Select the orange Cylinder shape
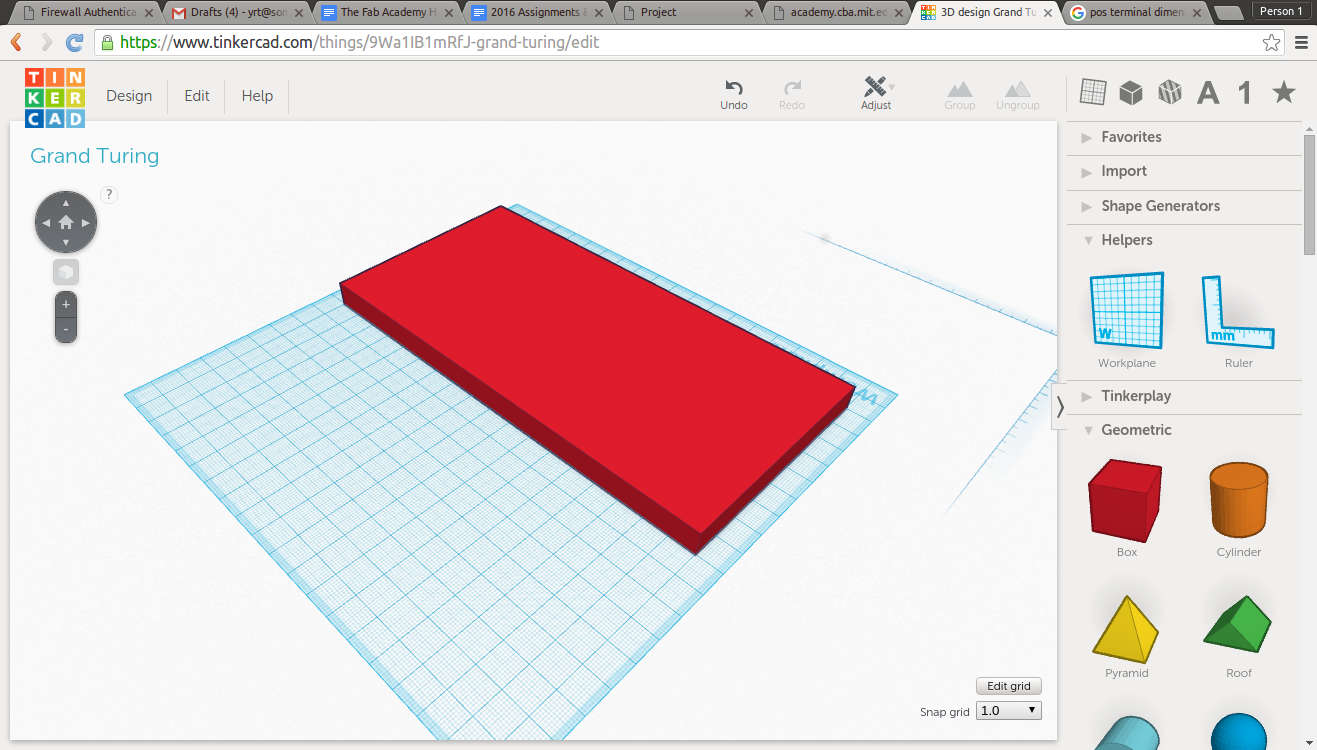1317x750 pixels. pyautogui.click(x=1238, y=500)
